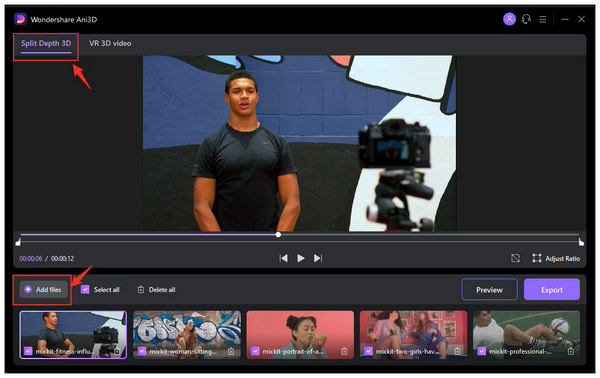Click the 00:00:12 total duration text
600x378 pixels.
coord(62,259)
